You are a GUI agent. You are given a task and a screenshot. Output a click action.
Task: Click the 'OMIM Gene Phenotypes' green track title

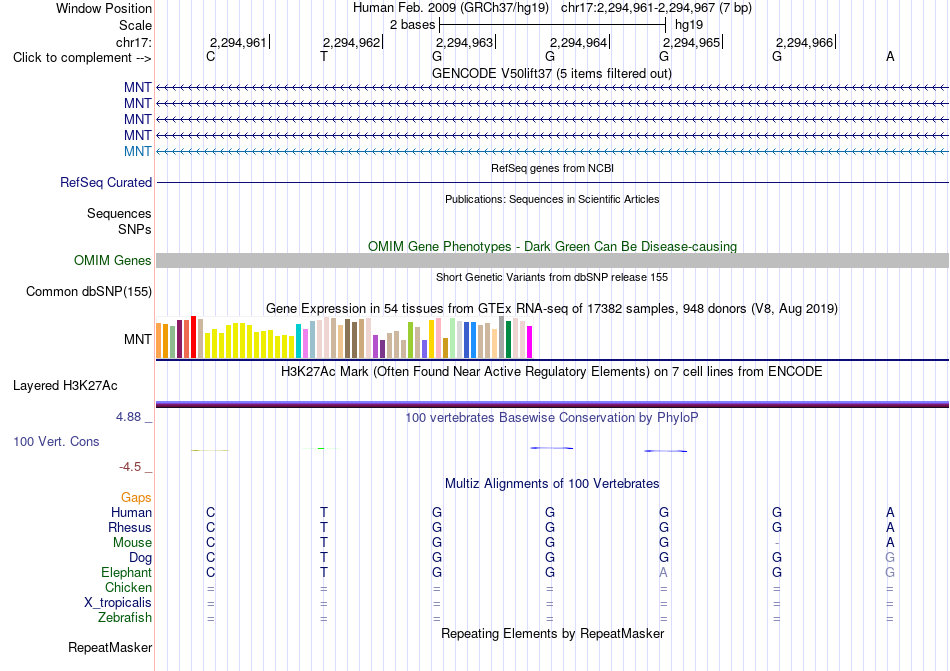point(552,246)
